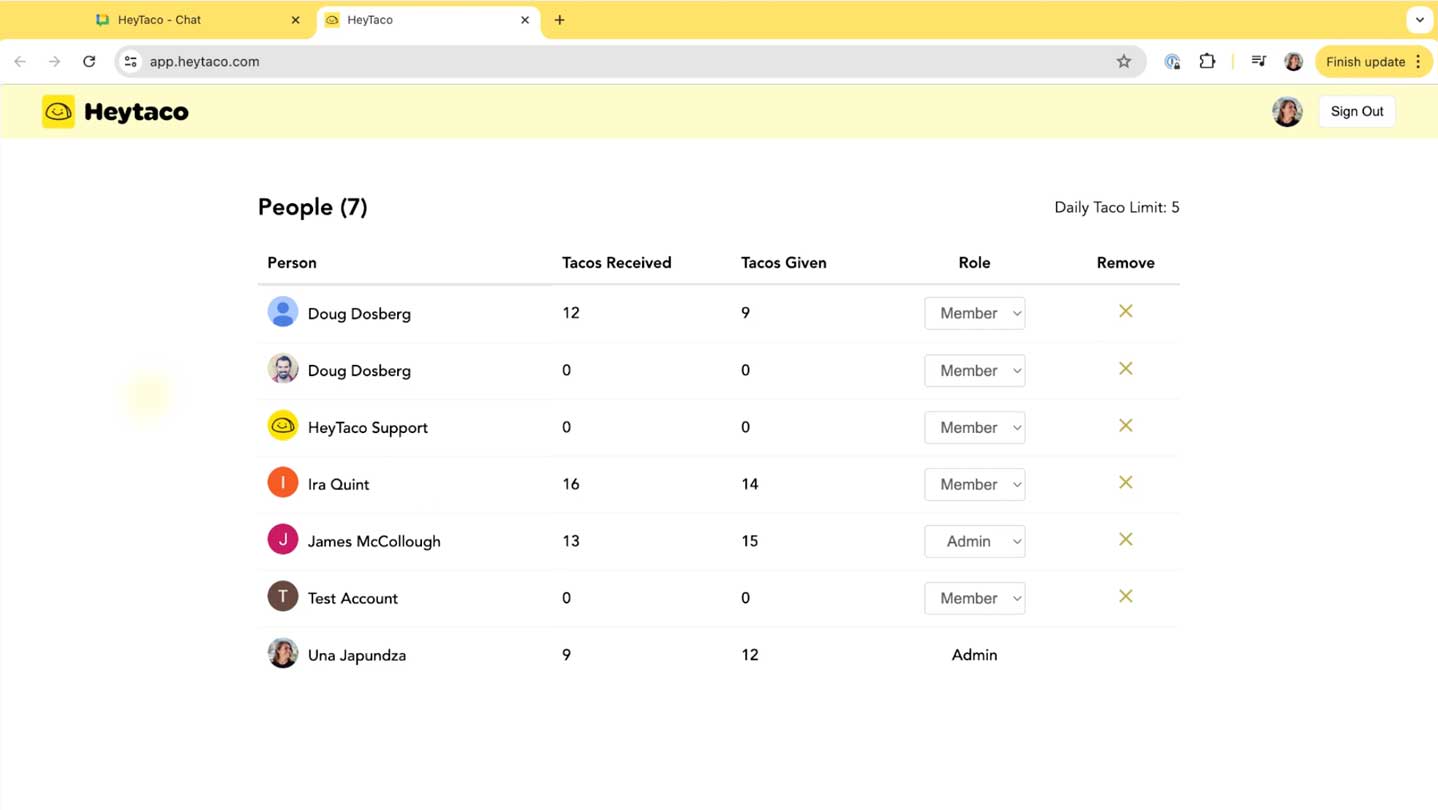
Task: Click photo avatar of second Doug Dosberg
Action: point(283,369)
